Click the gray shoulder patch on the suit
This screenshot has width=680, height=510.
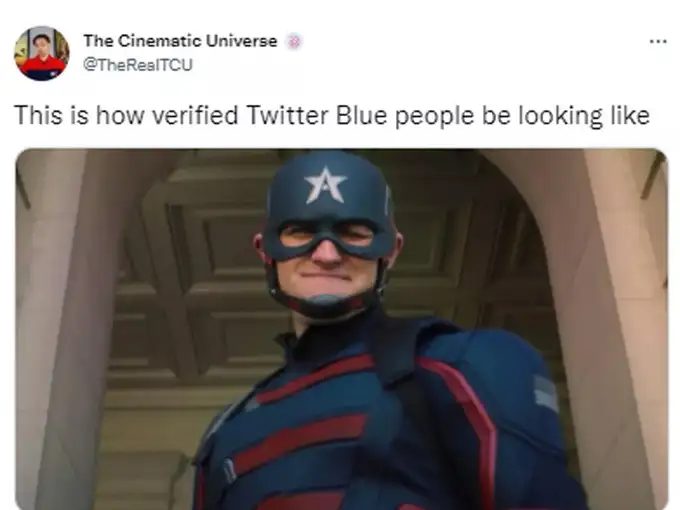tap(546, 393)
